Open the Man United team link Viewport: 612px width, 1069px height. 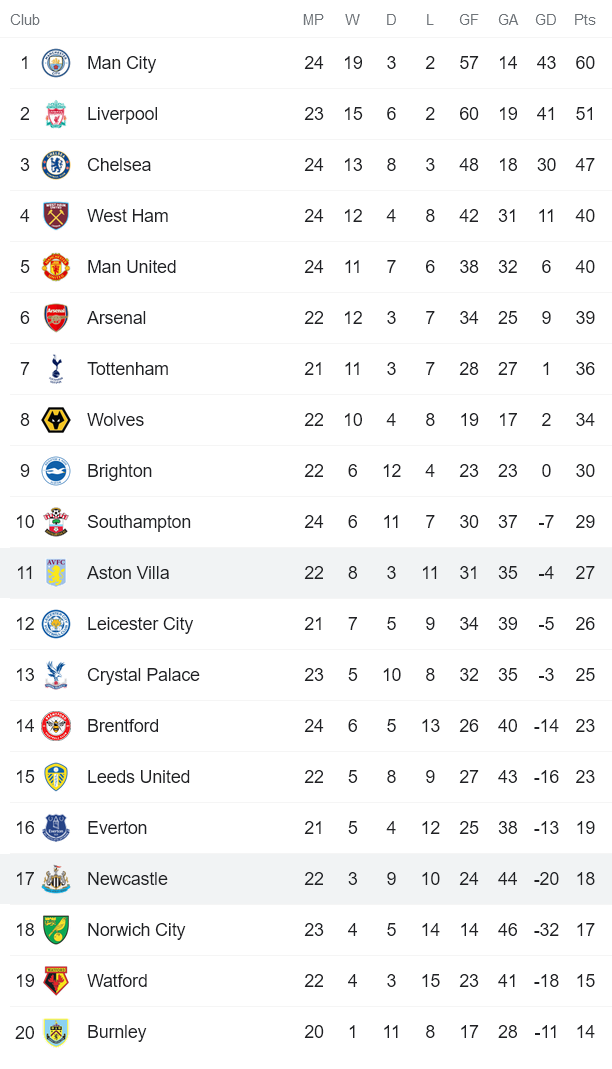click(x=131, y=267)
